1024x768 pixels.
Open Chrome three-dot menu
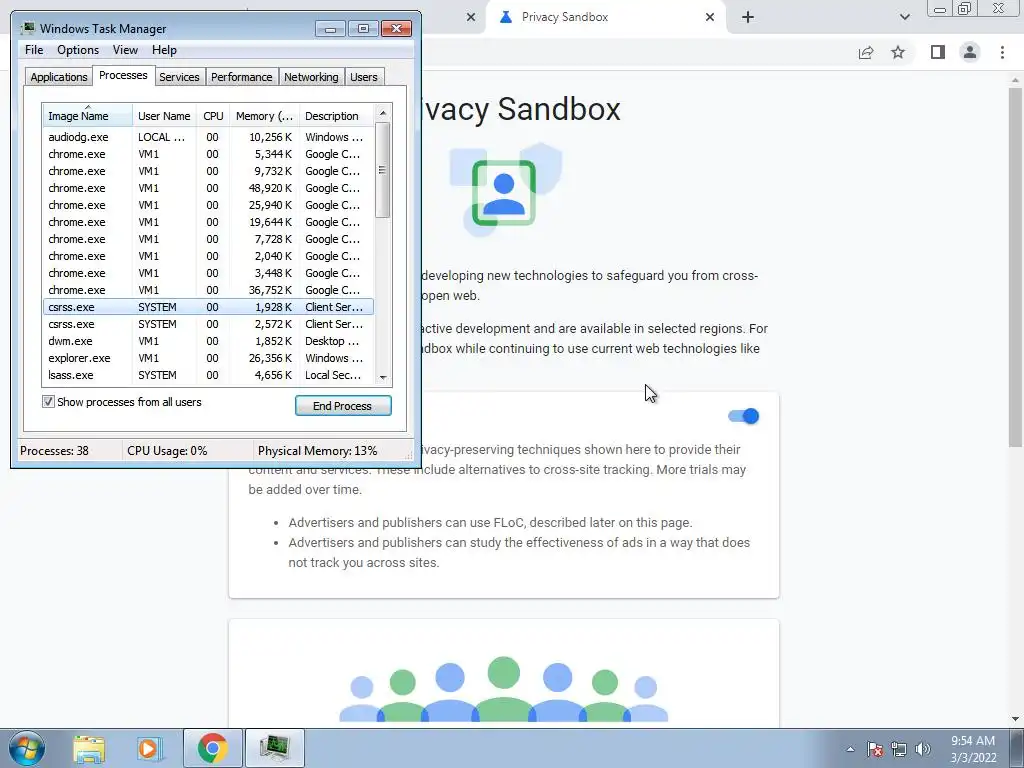pos(1002,52)
